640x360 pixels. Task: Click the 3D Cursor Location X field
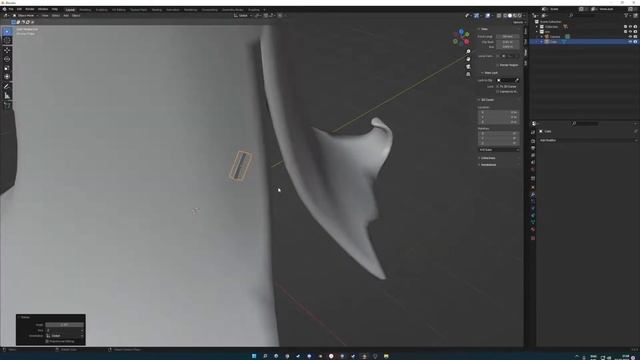point(498,112)
